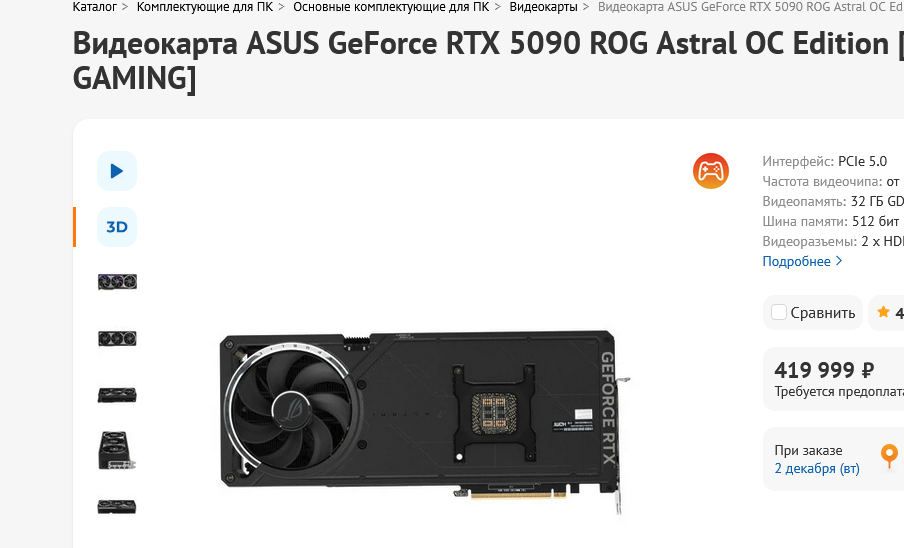
Task: Select second thumbnail showing front fans
Action: [117, 338]
